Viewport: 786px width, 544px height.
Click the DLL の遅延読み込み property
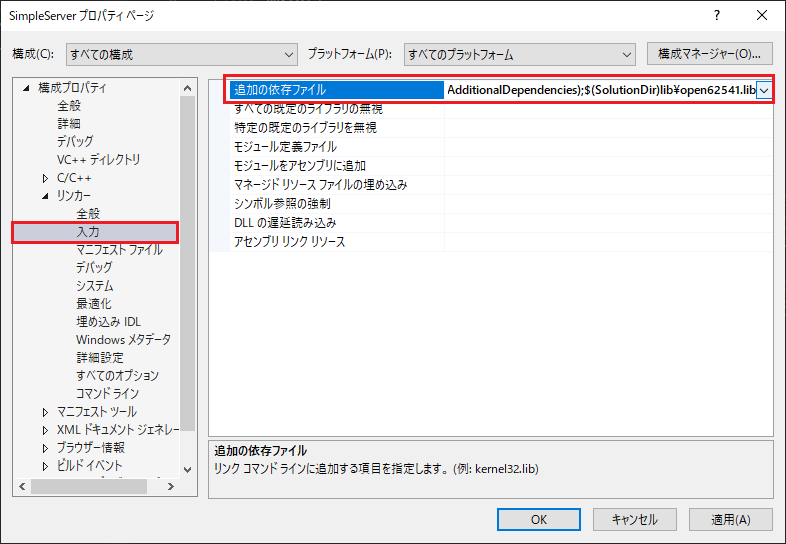285,223
